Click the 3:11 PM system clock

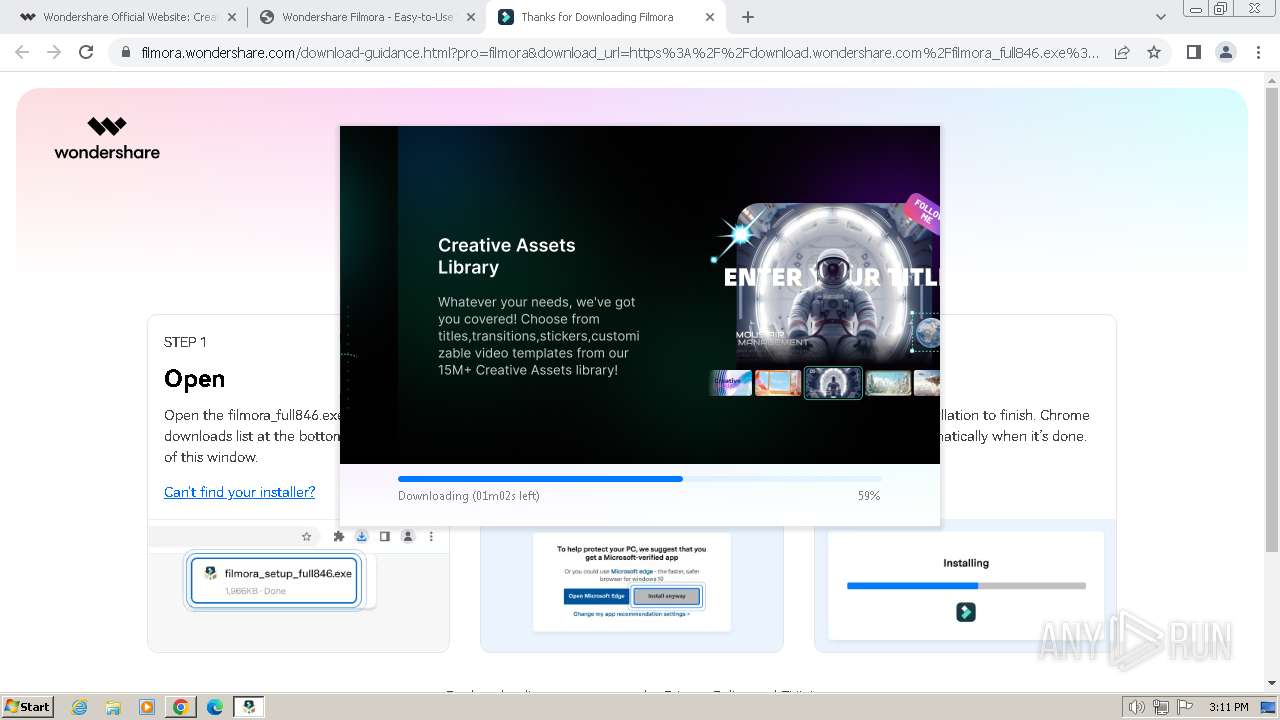tap(1229, 707)
